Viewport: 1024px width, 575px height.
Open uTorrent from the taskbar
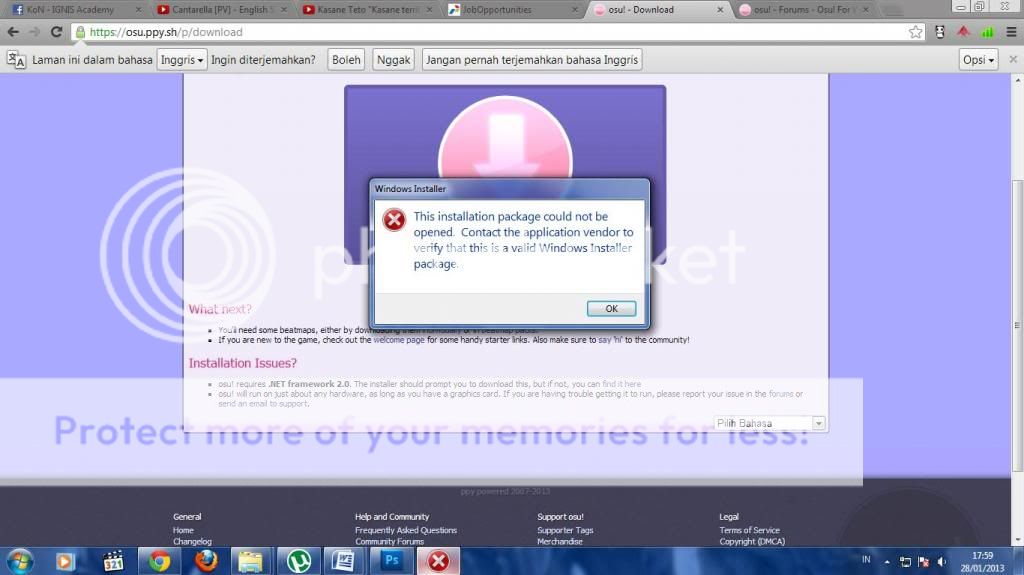[298, 561]
